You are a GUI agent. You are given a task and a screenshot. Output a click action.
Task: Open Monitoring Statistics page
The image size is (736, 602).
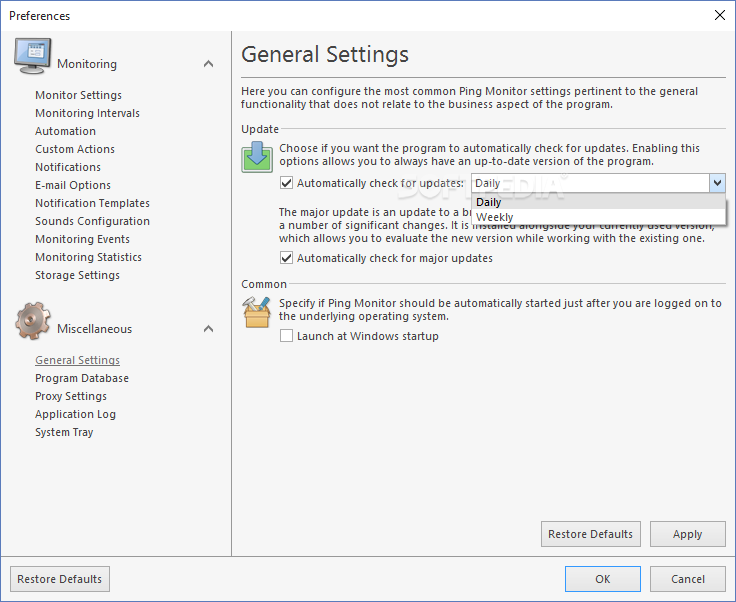pyautogui.click(x=88, y=257)
